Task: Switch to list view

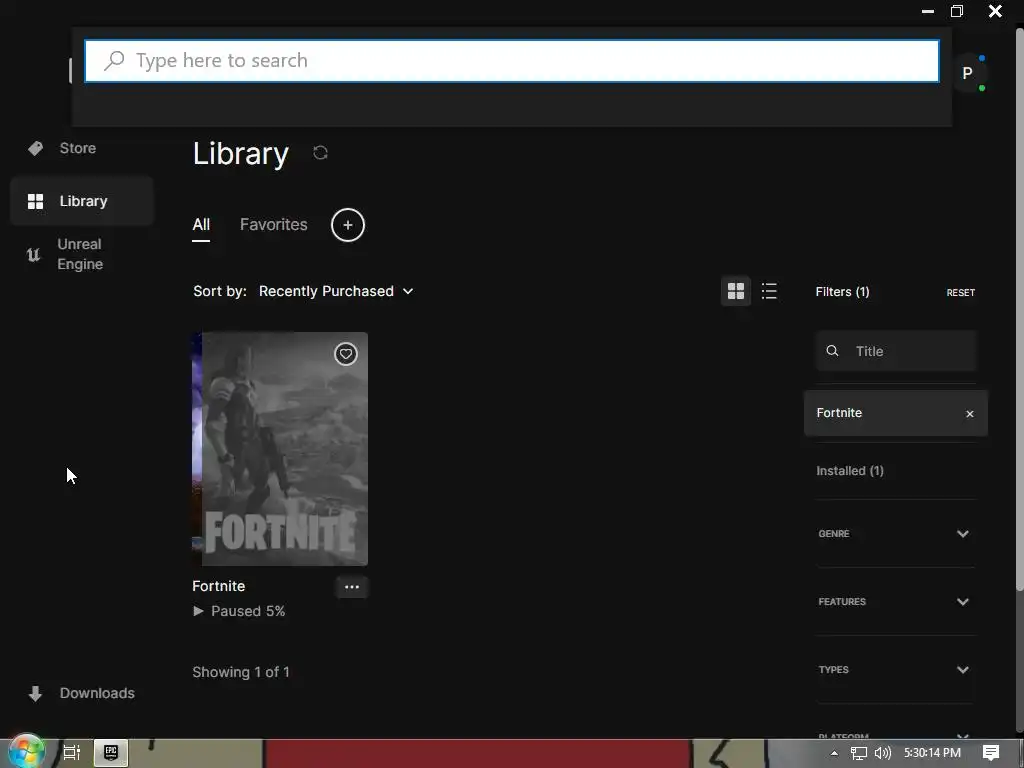Action: coord(769,291)
